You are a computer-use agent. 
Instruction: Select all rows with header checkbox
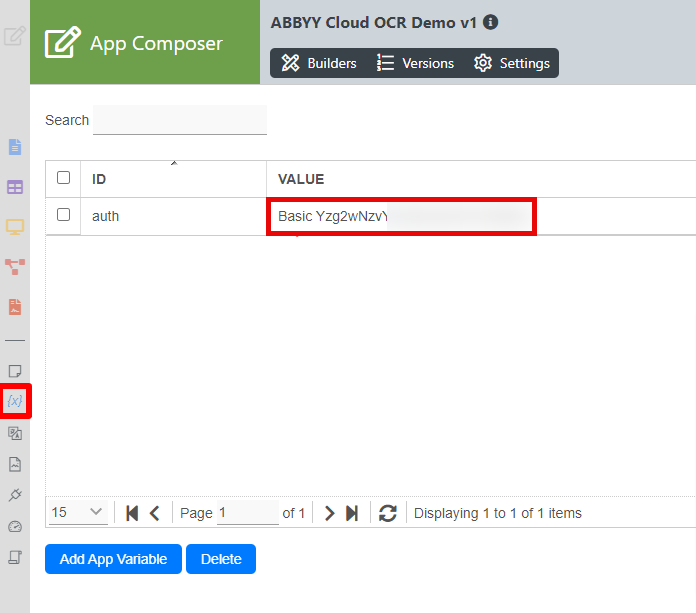pyautogui.click(x=63, y=178)
